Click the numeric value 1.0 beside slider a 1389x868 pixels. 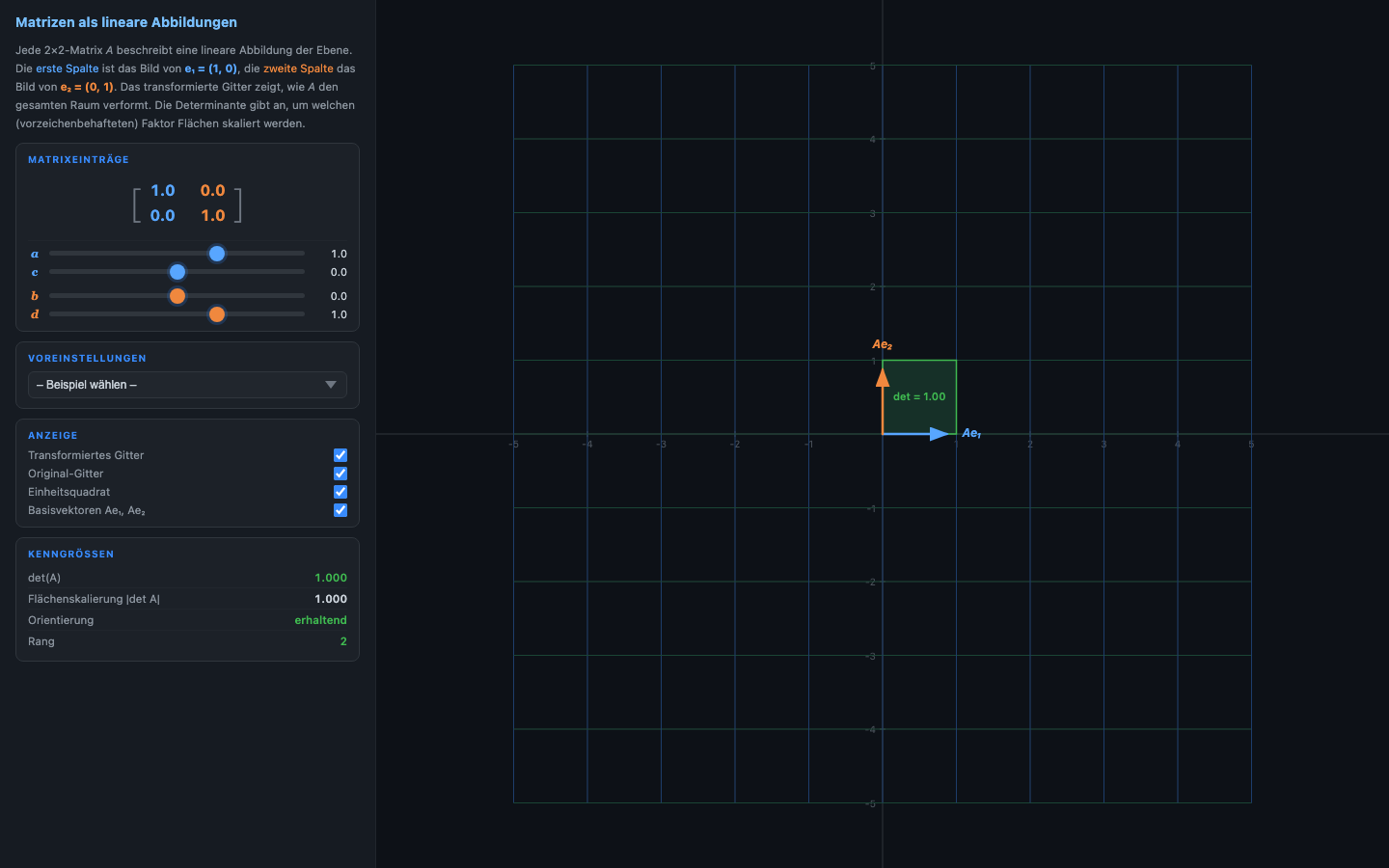339,254
